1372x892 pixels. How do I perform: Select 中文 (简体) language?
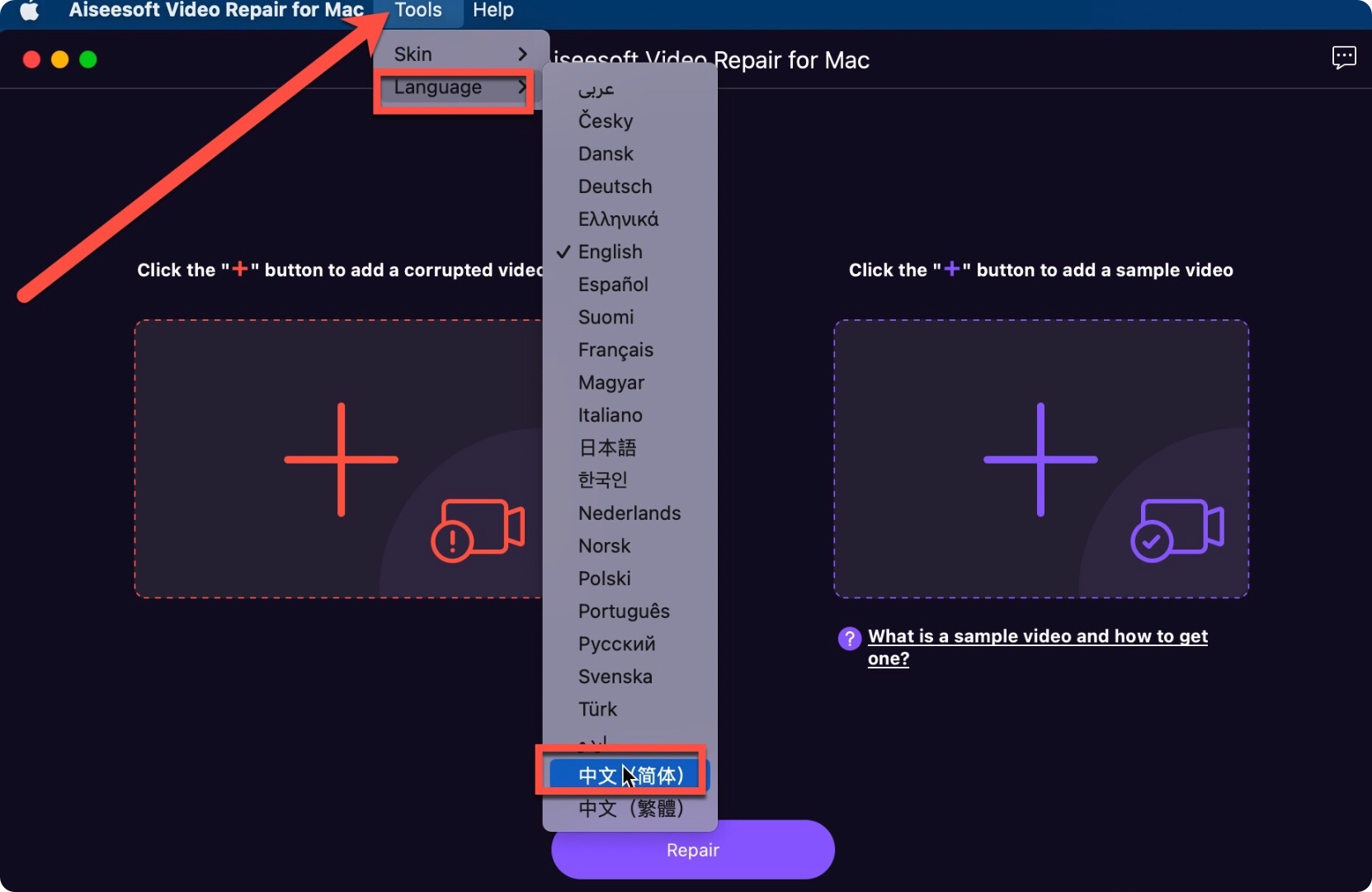pos(629,776)
